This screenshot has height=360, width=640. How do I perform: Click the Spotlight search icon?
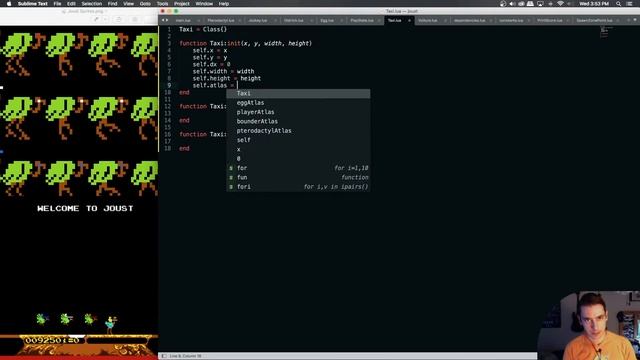(x=618, y=4)
